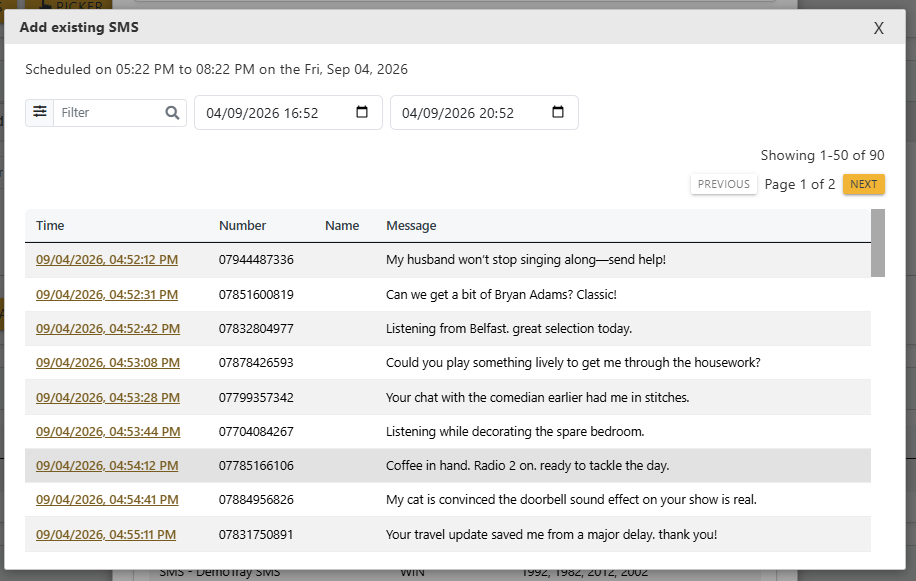The image size is (916, 581).
Task: Close the Add existing SMS dialog
Action: point(879,28)
